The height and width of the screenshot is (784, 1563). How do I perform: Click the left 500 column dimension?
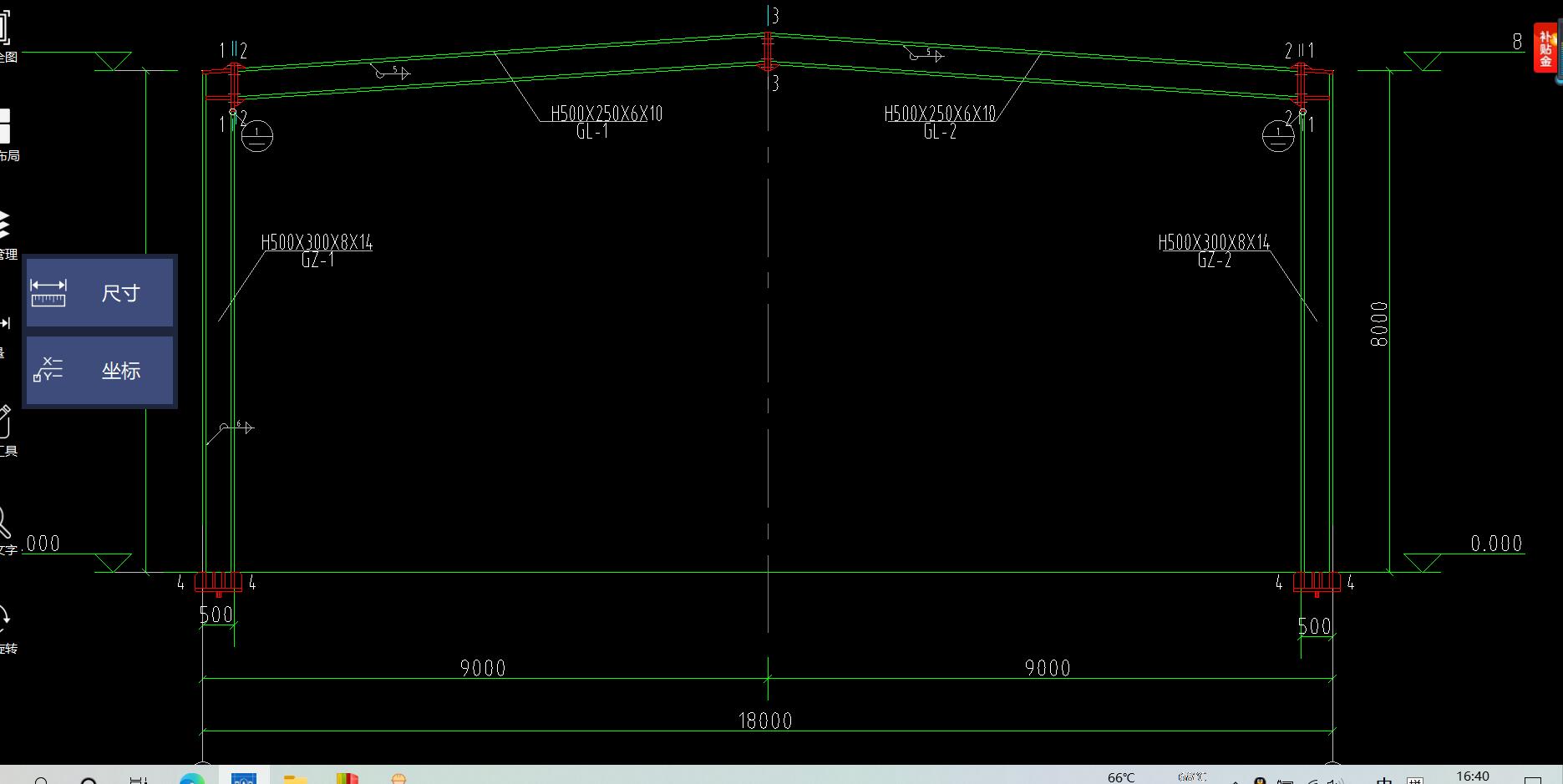[216, 615]
